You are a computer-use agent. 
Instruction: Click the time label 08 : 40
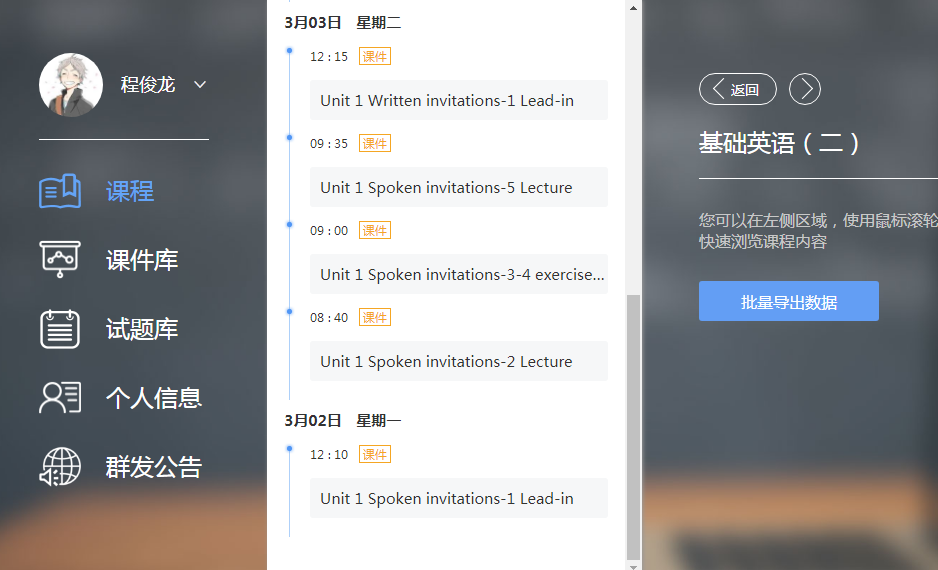328,318
